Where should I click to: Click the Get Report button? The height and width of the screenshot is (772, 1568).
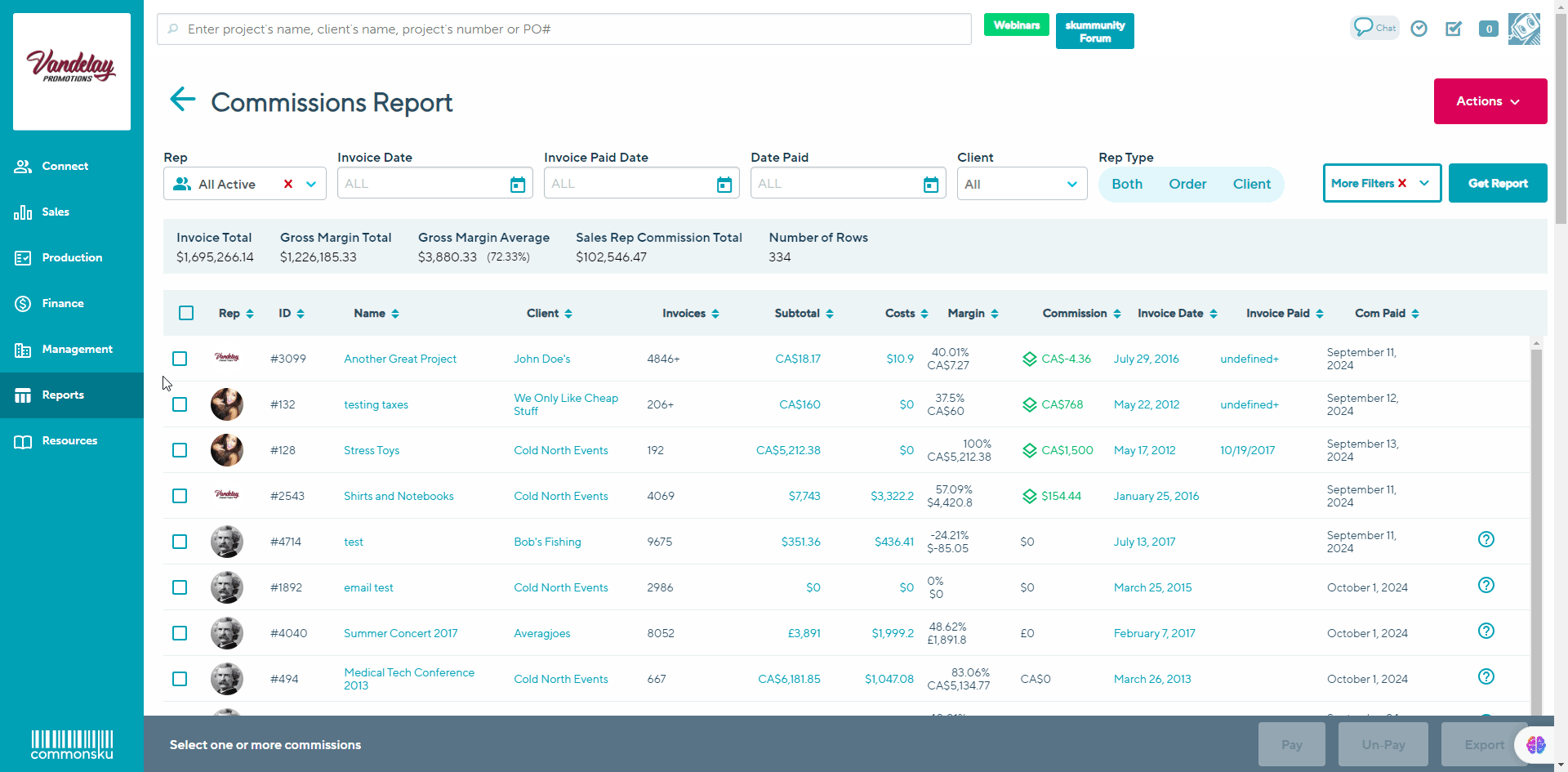tap(1497, 183)
